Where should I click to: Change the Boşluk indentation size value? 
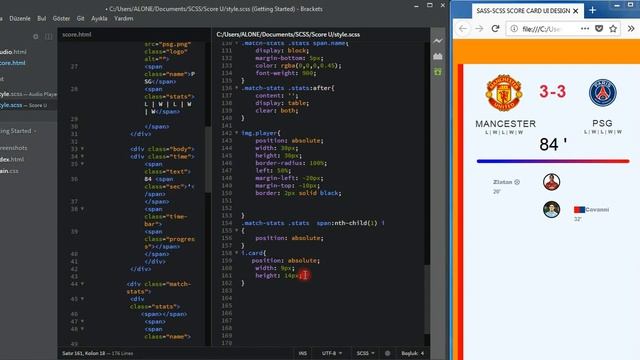coord(422,353)
